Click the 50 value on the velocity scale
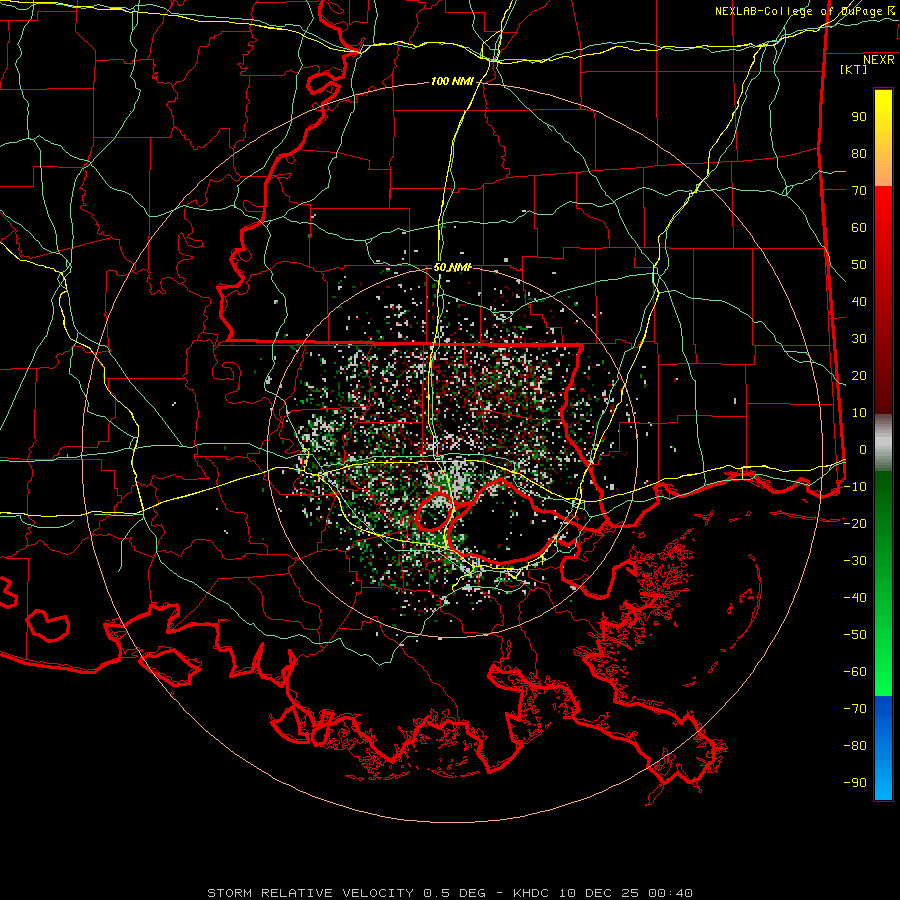The width and height of the screenshot is (900, 900). (x=859, y=265)
